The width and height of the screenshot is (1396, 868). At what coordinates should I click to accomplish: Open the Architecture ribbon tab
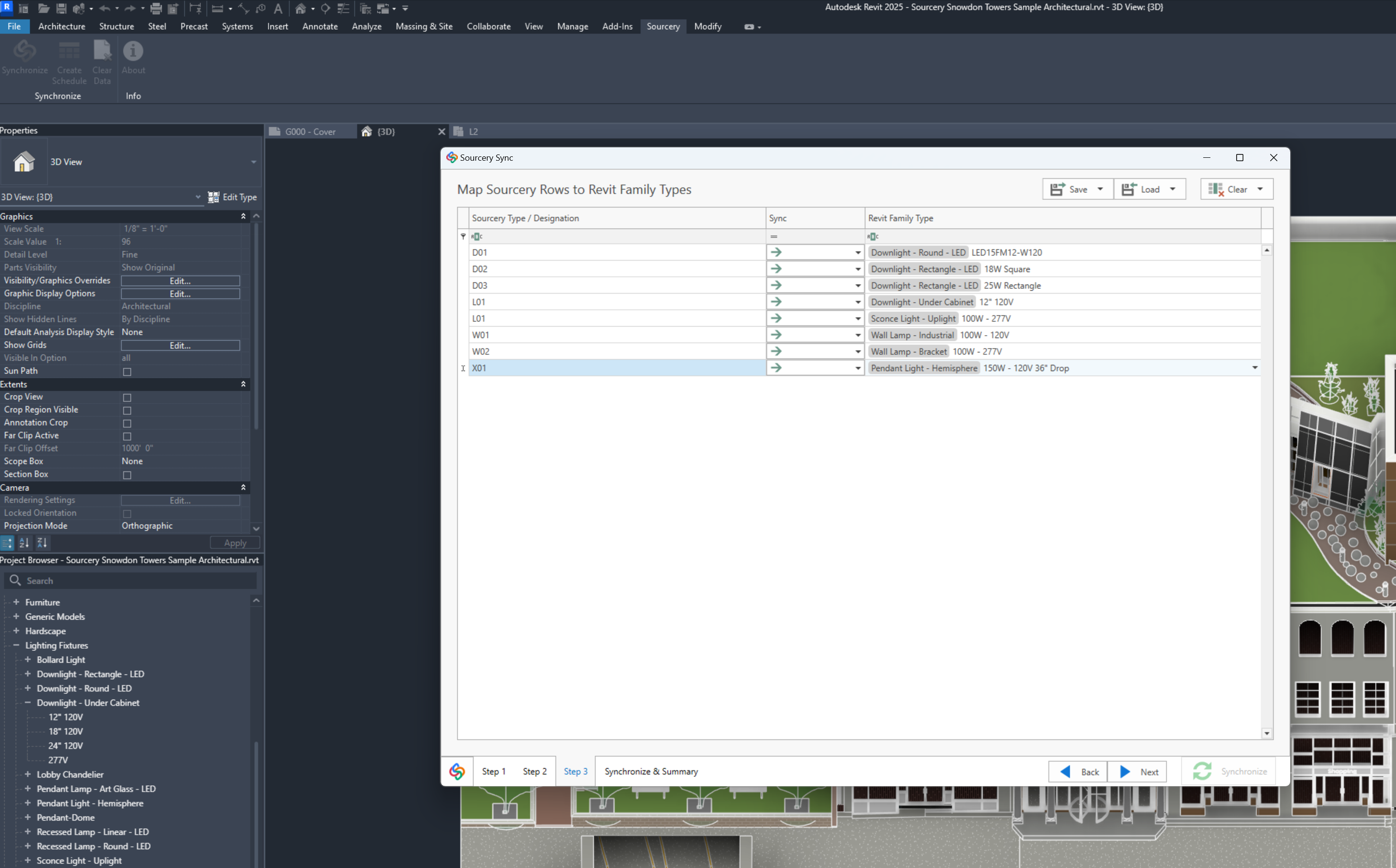61,26
